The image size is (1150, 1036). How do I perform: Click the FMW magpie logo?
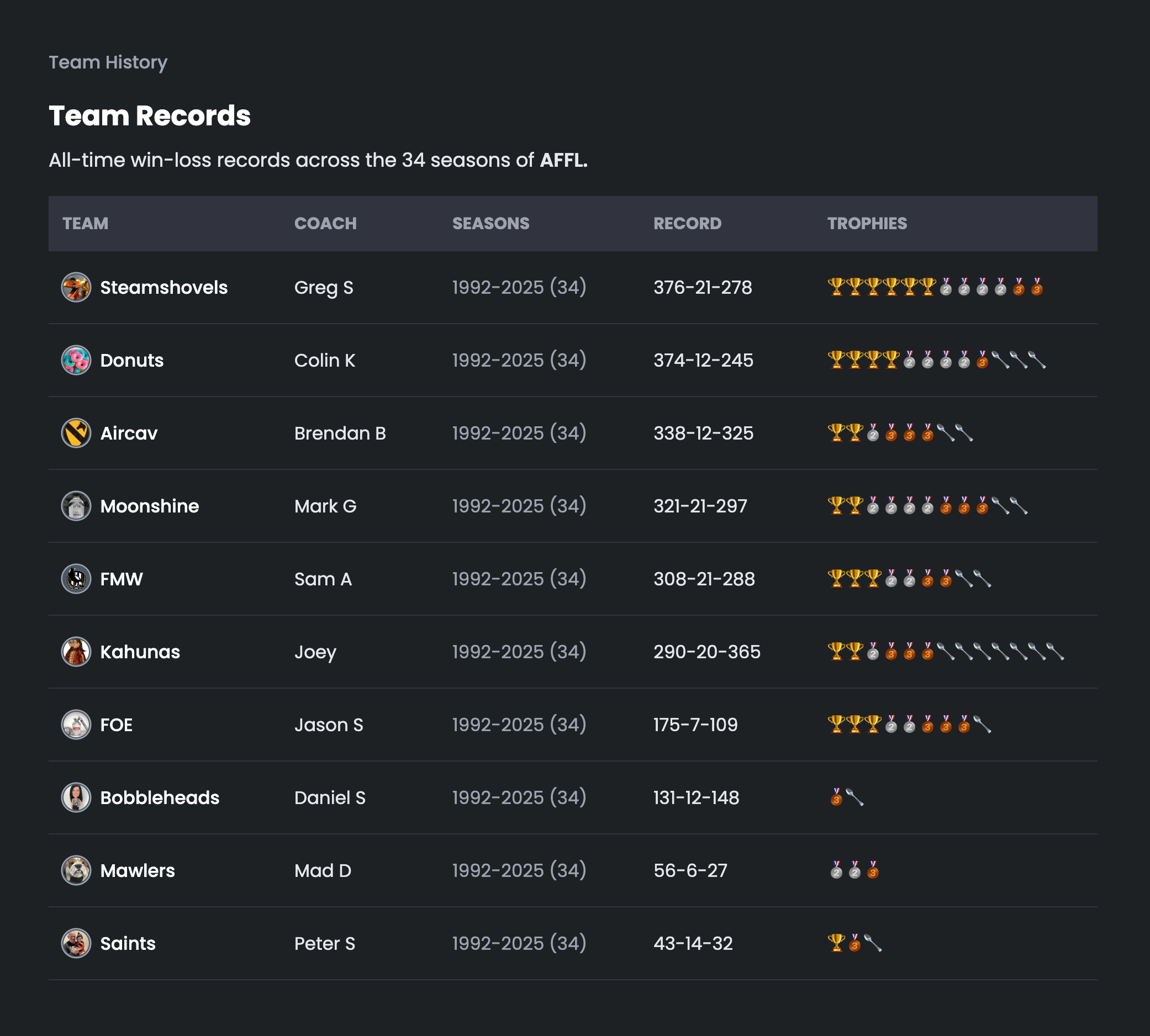(x=76, y=579)
